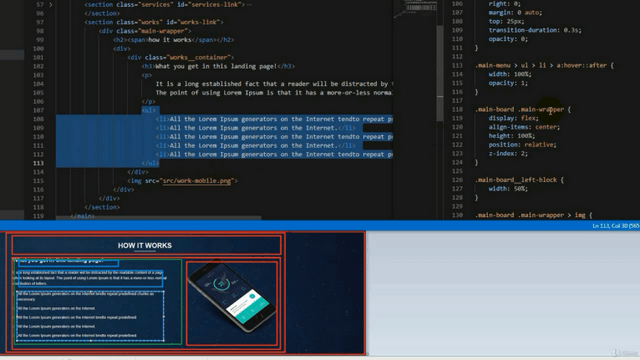The height and width of the screenshot is (360, 640).
Task: Click 'position: relative;' CSS line
Action: tap(522, 145)
